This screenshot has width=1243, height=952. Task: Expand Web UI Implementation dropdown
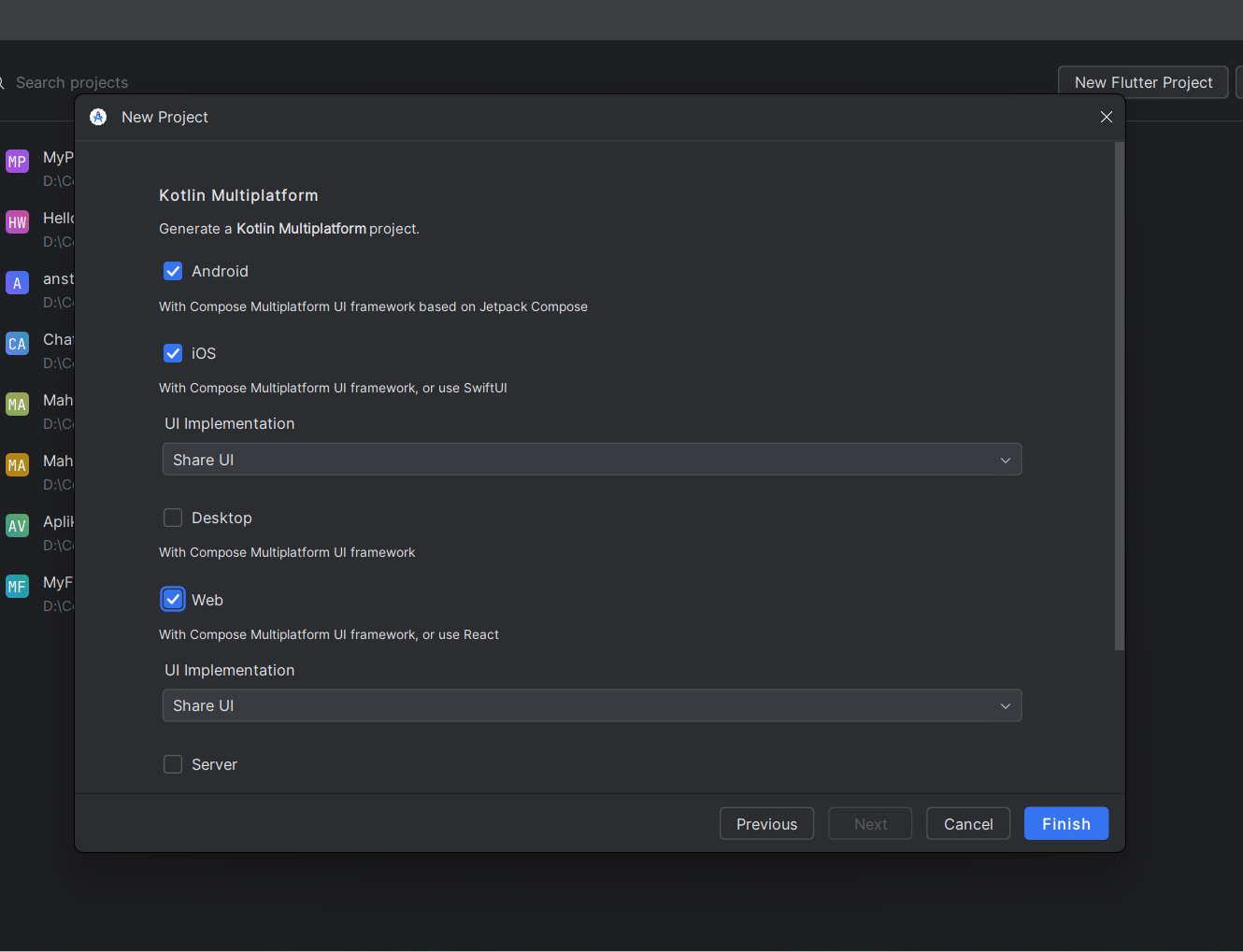click(x=592, y=705)
